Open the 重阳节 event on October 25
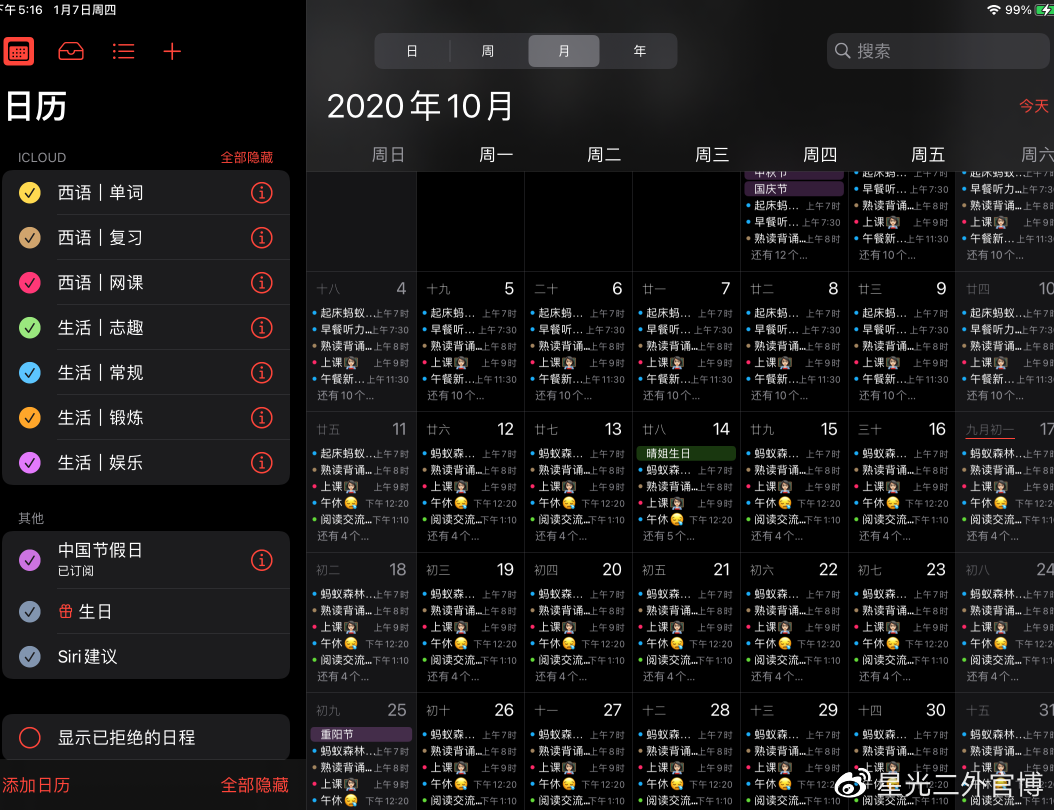The image size is (1054, 810). (361, 734)
